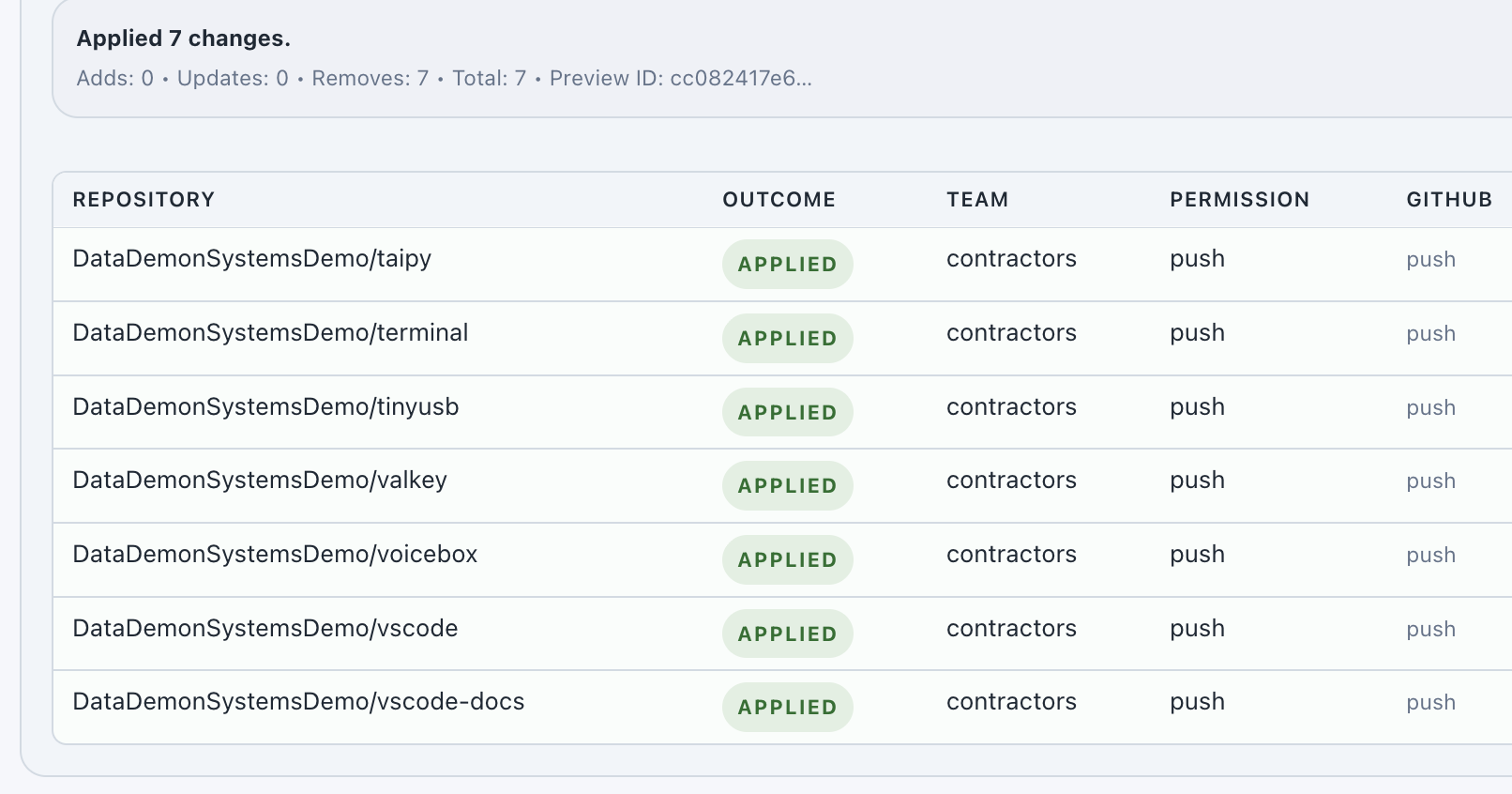The image size is (1512, 794).
Task: Open DataDemonSystemsDemo/voicebox repository entry
Action: coord(275,555)
